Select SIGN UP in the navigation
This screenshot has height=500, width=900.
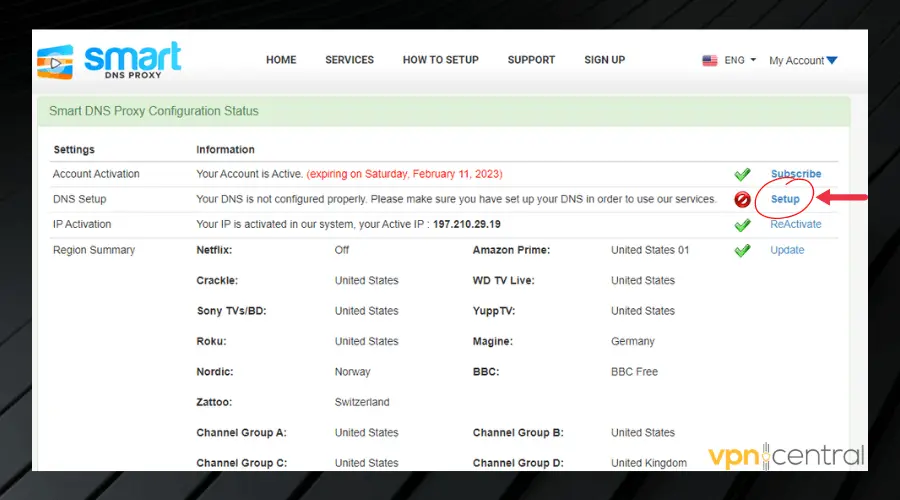tap(604, 60)
